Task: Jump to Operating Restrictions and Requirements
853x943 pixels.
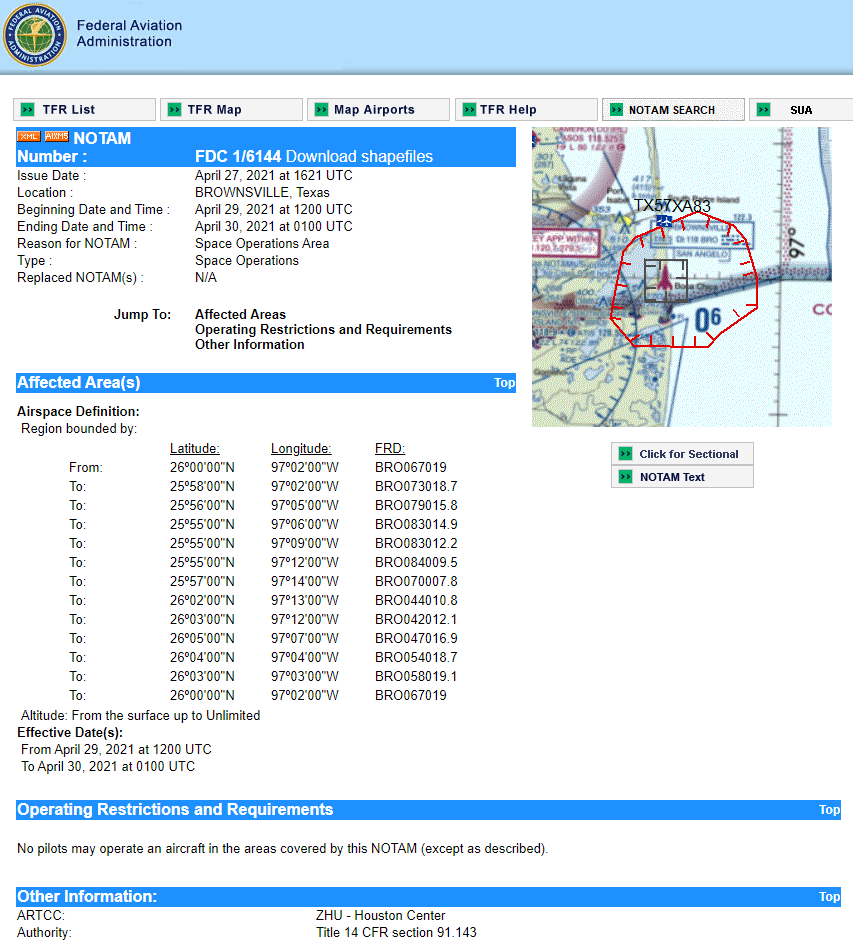Action: pos(323,329)
